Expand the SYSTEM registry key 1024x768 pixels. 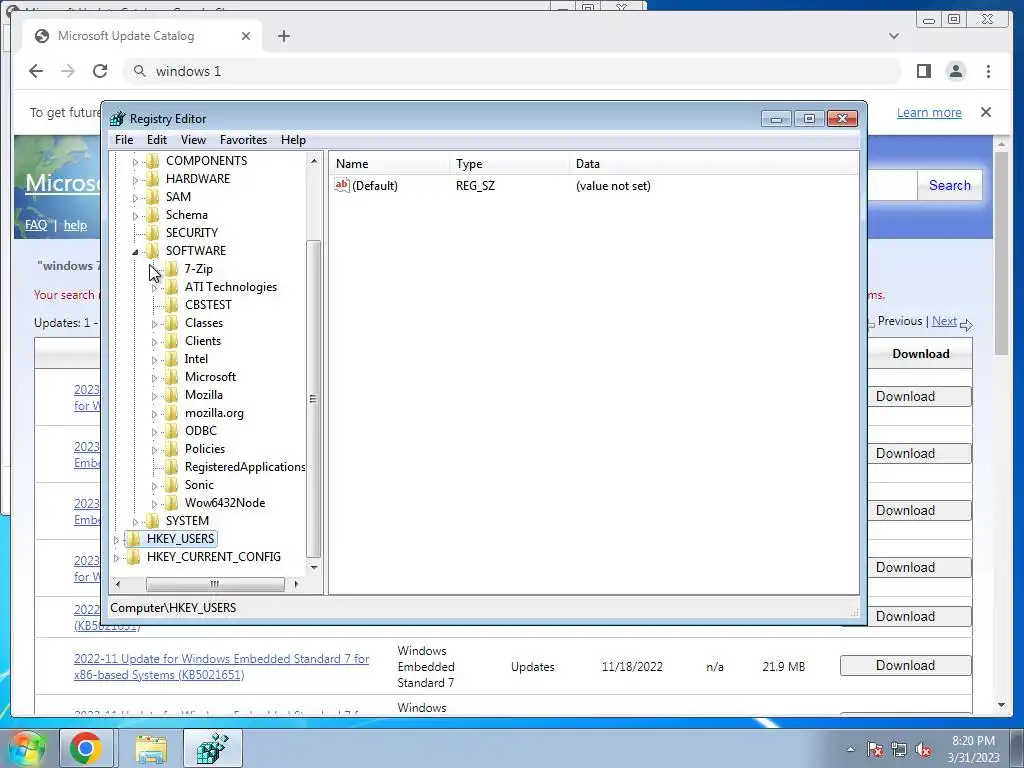tap(135, 521)
